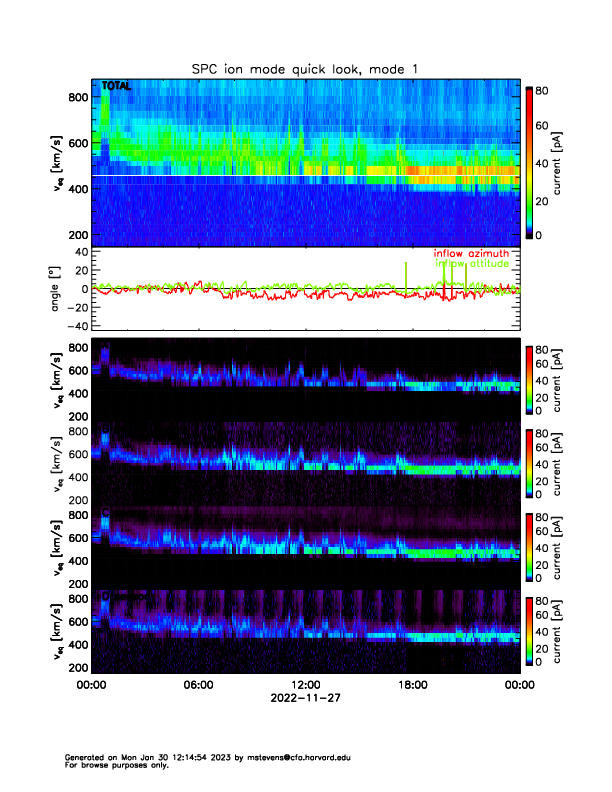The image size is (612, 792).
Task: Click the date label 2022-11-27
Action: (305, 698)
